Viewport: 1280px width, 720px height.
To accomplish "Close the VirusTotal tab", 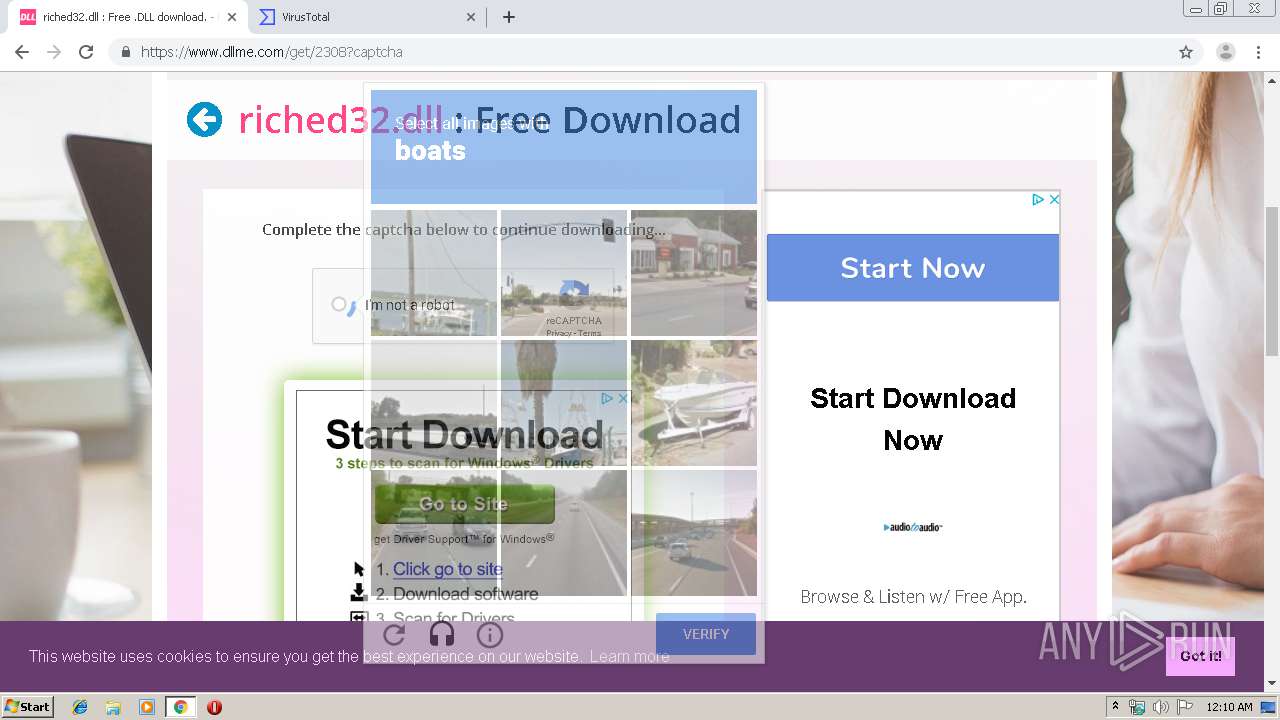I will pos(471,17).
